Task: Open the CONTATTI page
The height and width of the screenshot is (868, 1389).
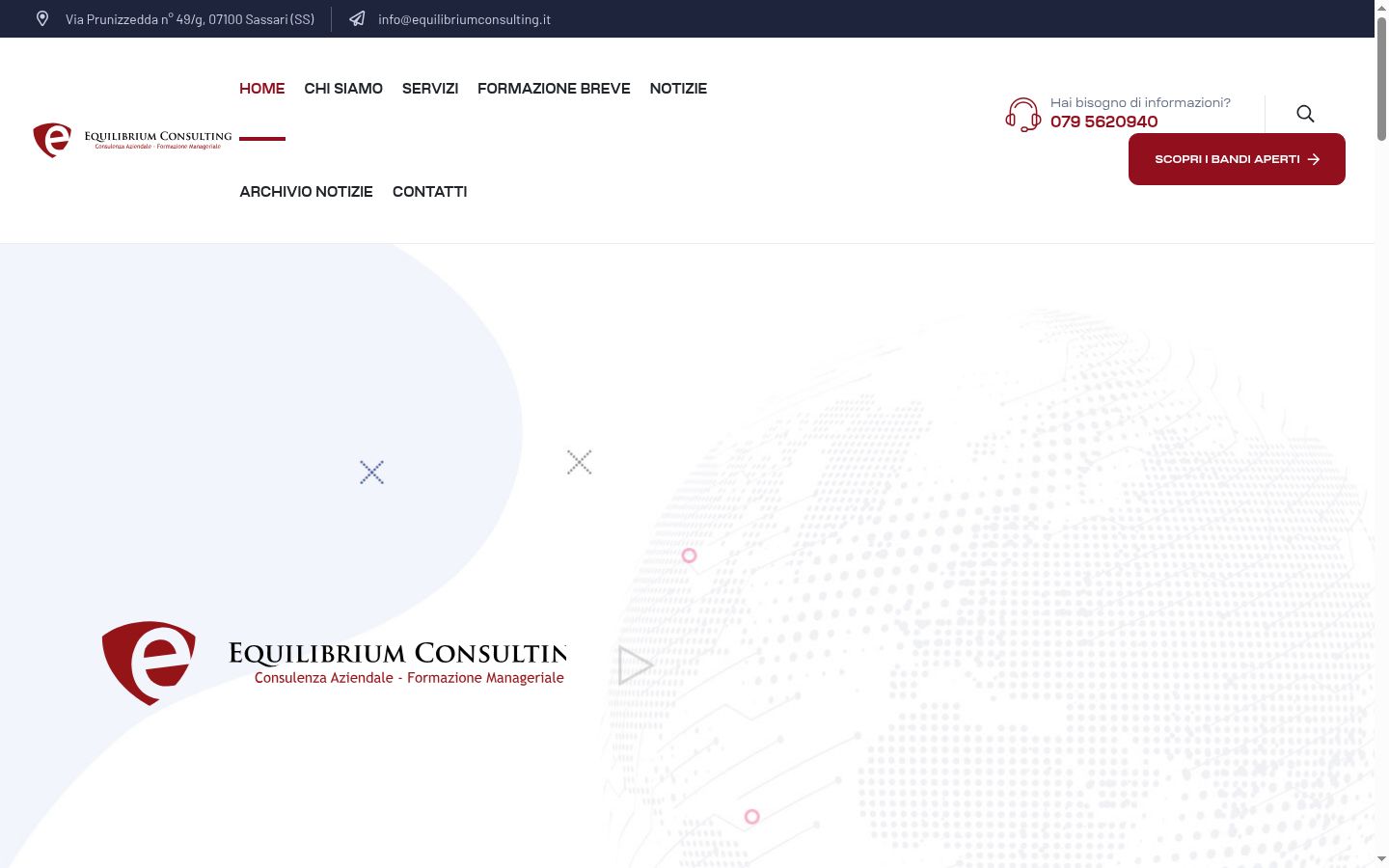Action: coord(429,192)
